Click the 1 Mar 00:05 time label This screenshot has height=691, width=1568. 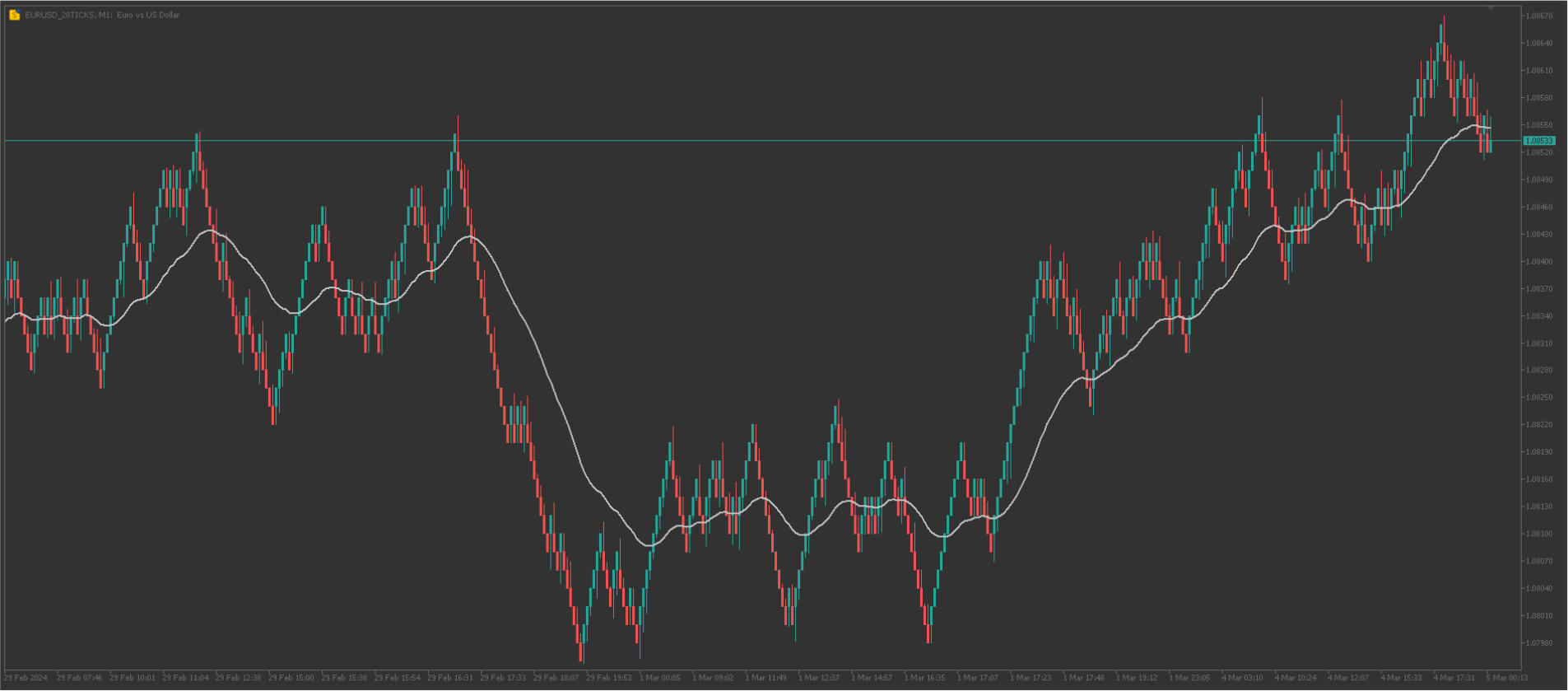(662, 678)
